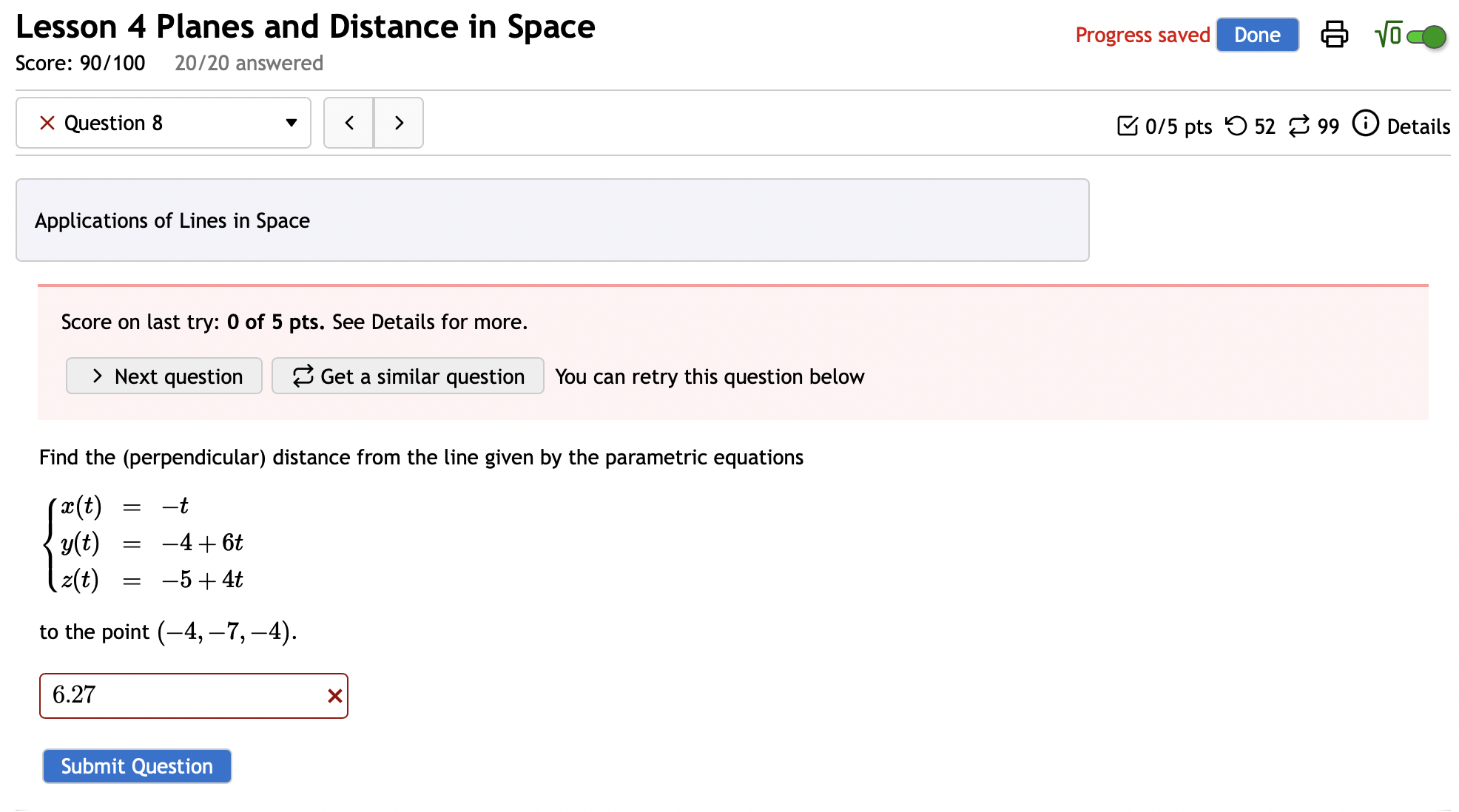1459x812 pixels.
Task: Select the left arrow for the previous question
Action: click(348, 123)
